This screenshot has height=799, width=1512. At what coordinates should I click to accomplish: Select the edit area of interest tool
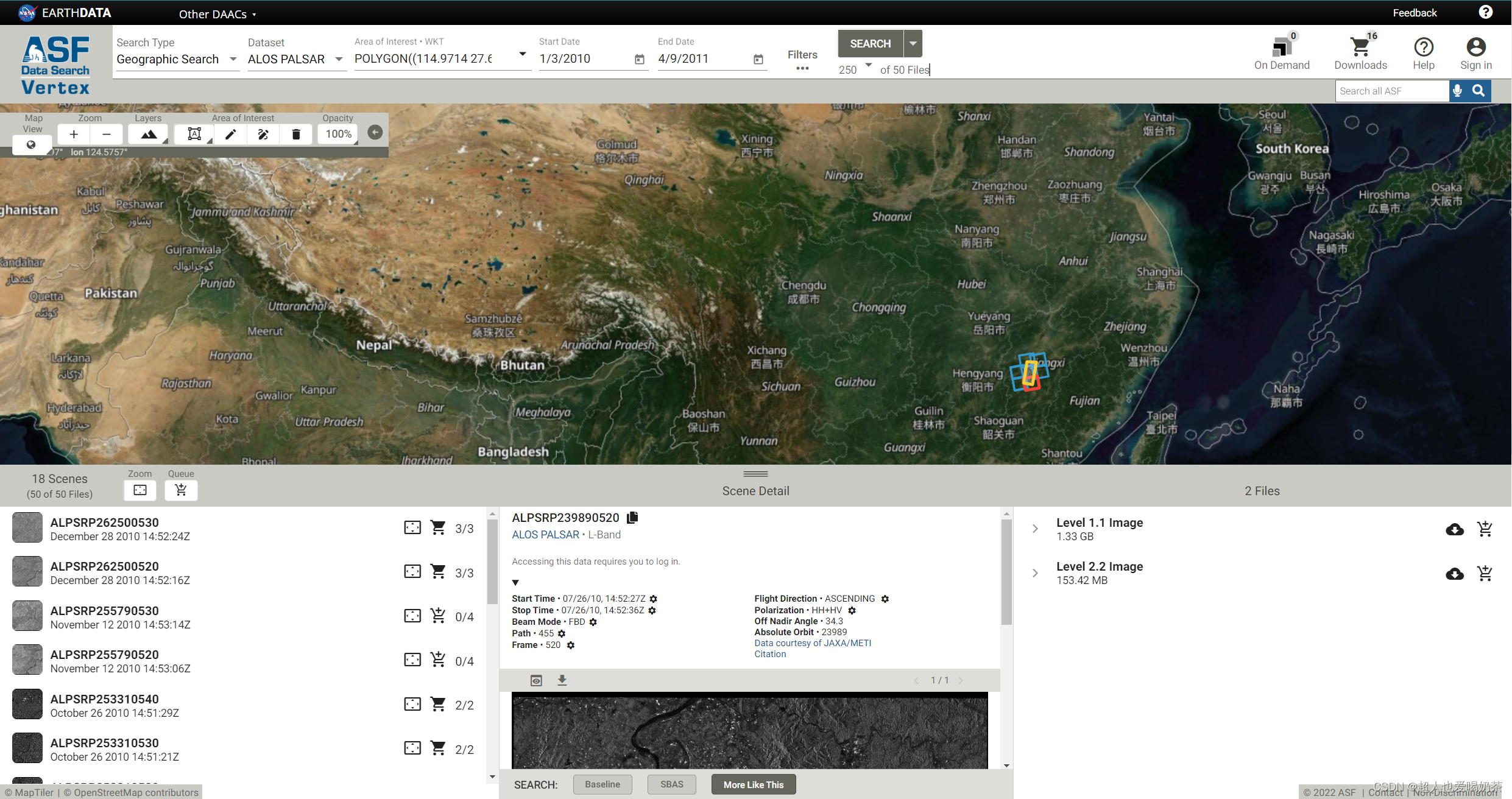point(263,134)
